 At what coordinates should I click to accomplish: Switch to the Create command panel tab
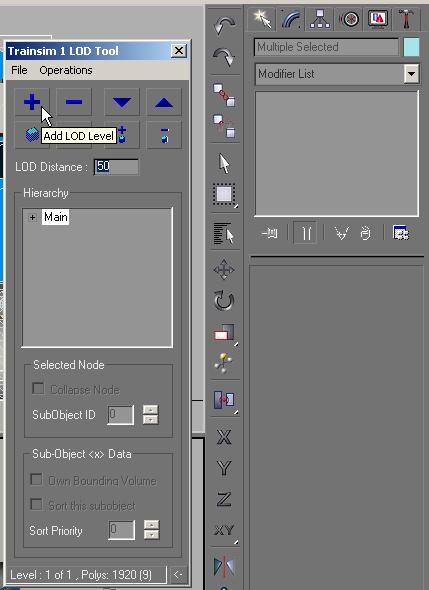(262, 19)
